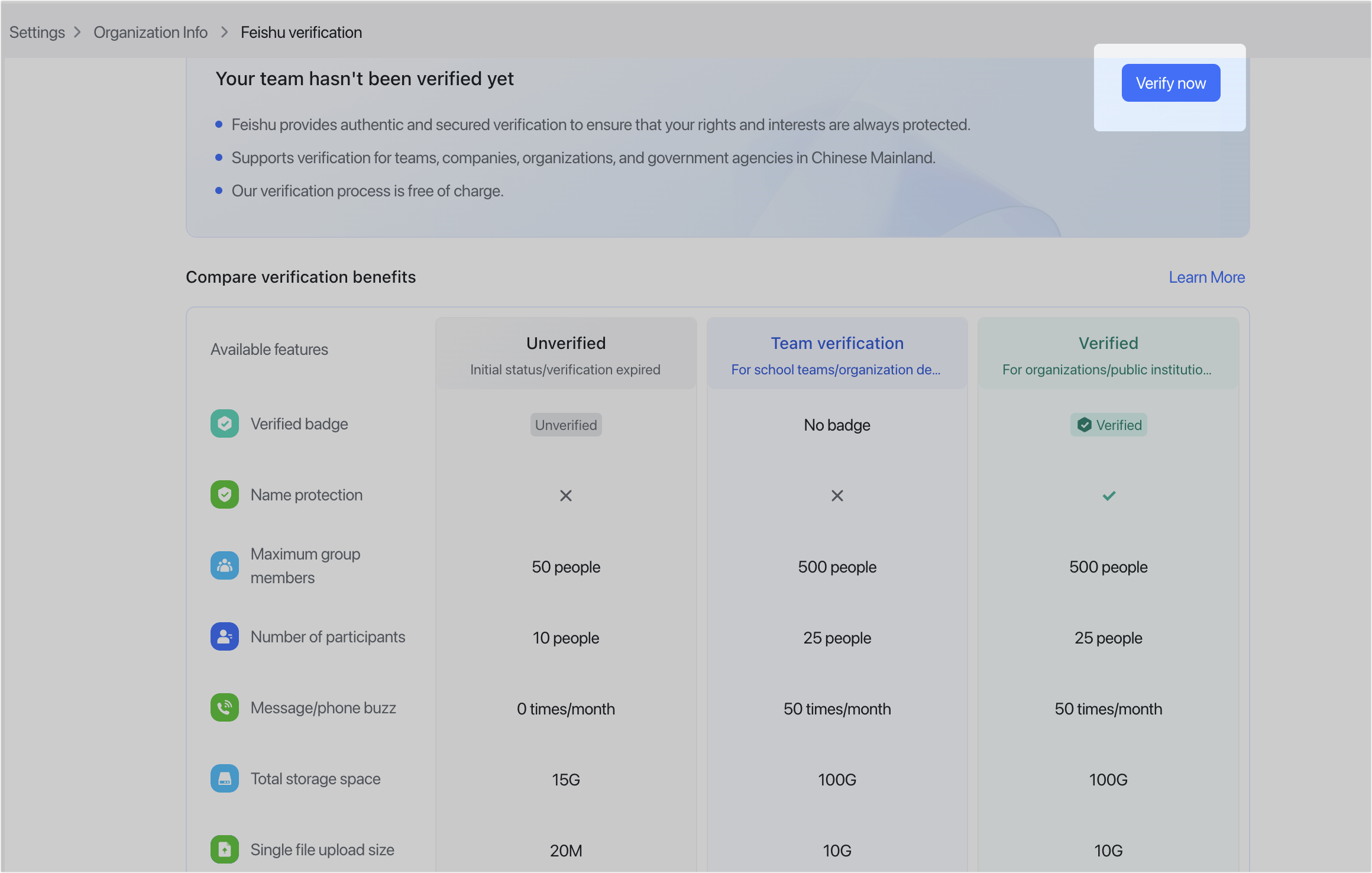Click the Feishu verification breadcrumb chevron
This screenshot has height=873, width=1372.
click(x=223, y=32)
